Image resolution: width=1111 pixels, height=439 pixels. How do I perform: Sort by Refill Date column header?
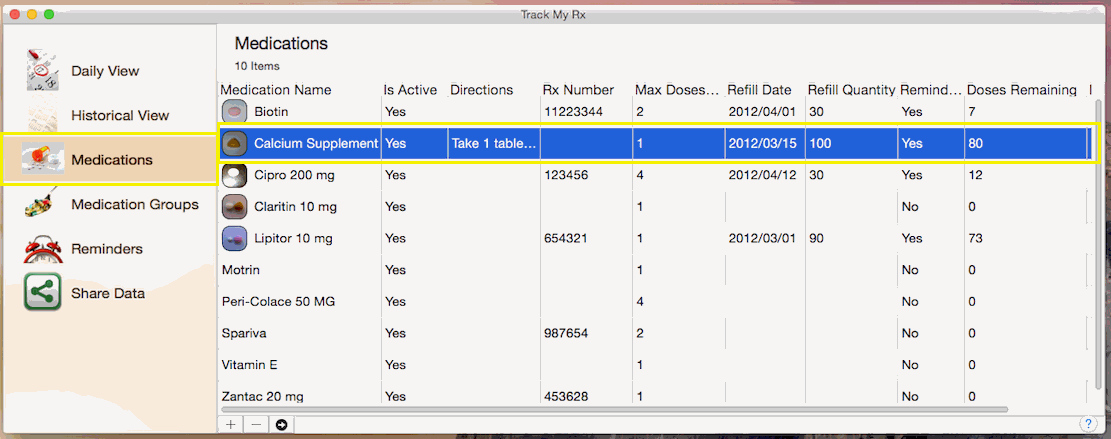pos(759,90)
